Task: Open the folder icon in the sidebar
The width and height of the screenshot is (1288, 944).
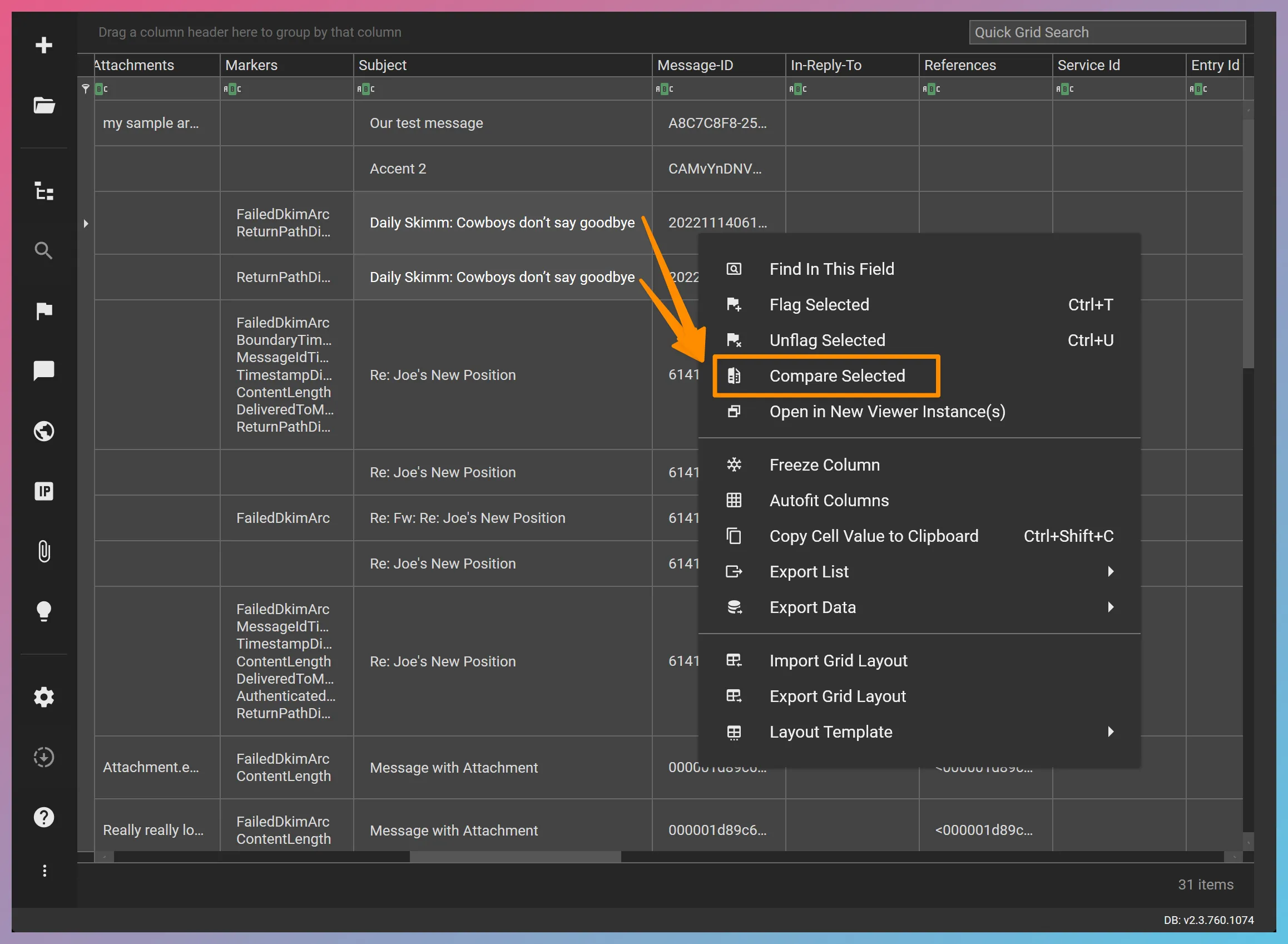Action: coord(44,105)
